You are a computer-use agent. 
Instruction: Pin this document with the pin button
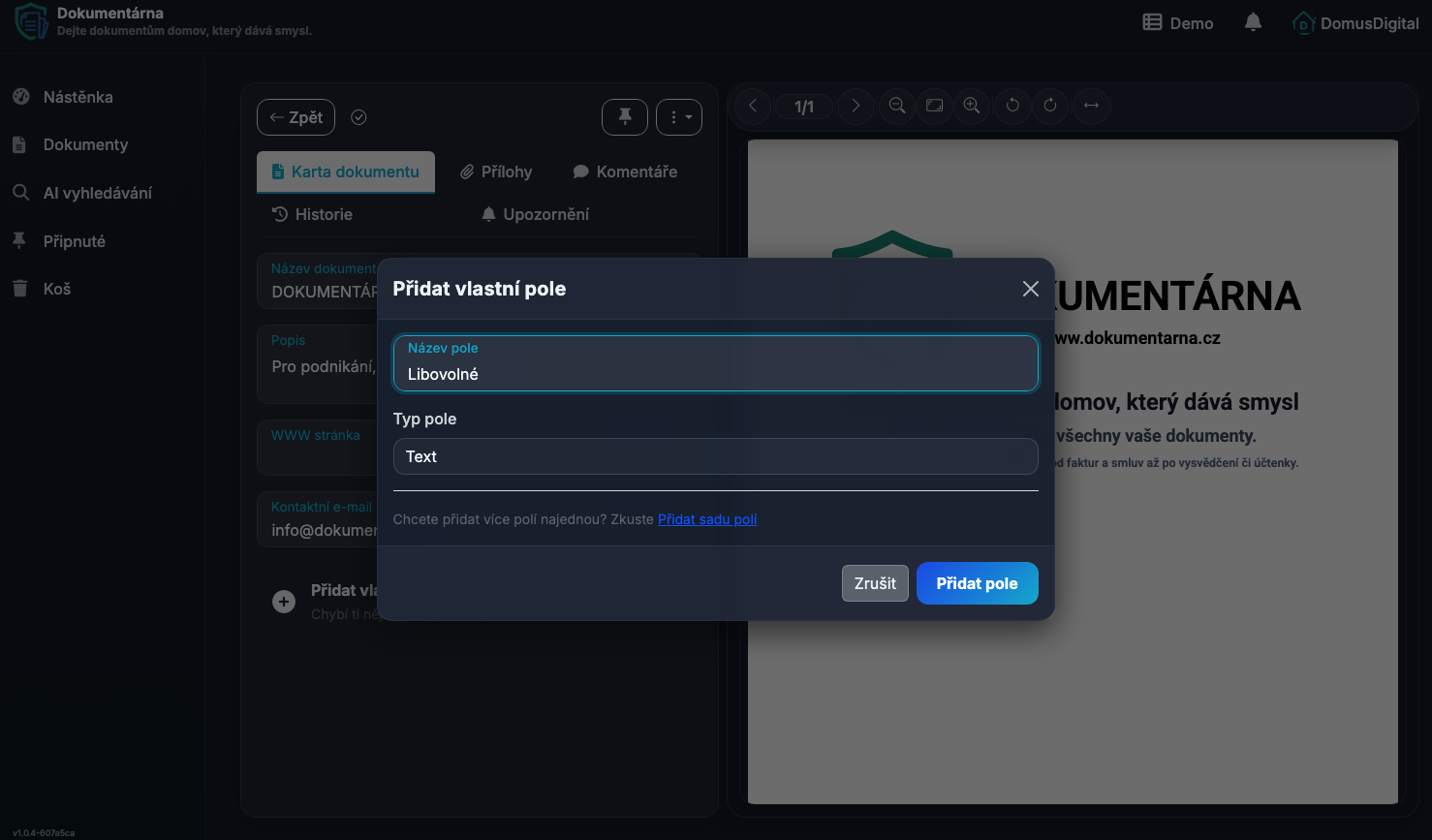[625, 117]
